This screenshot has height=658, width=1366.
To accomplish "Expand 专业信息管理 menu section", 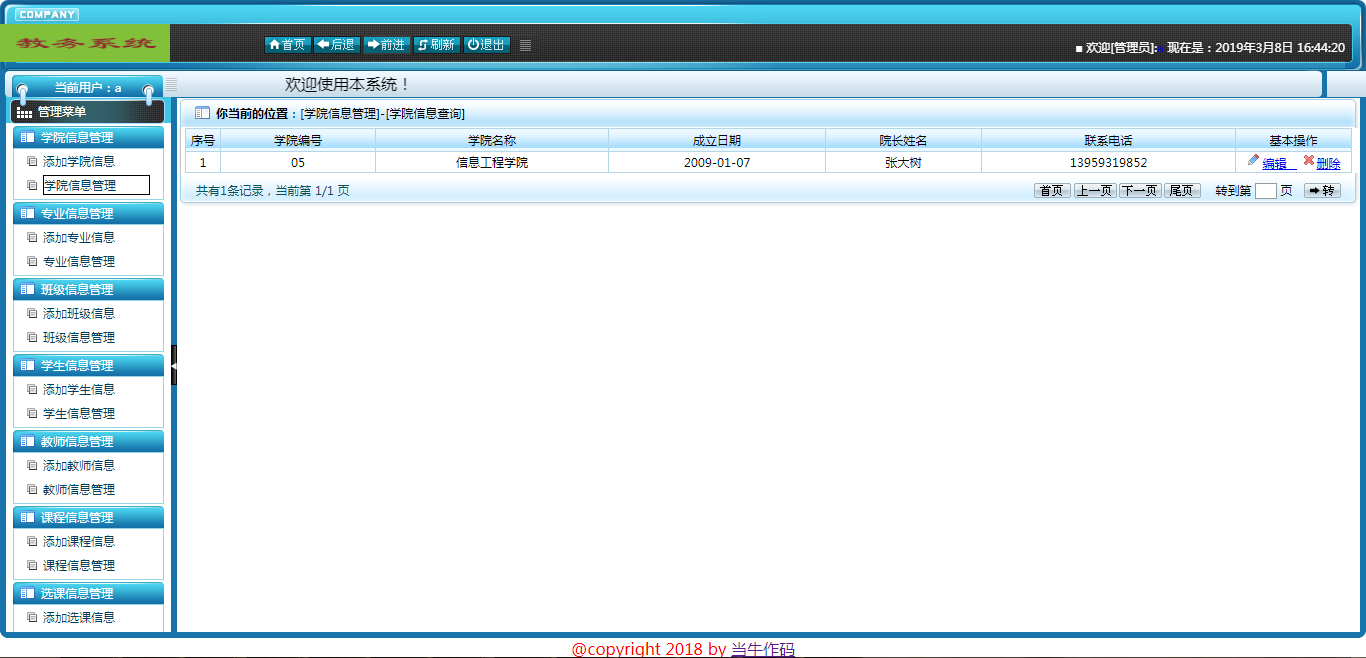I will pyautogui.click(x=87, y=213).
